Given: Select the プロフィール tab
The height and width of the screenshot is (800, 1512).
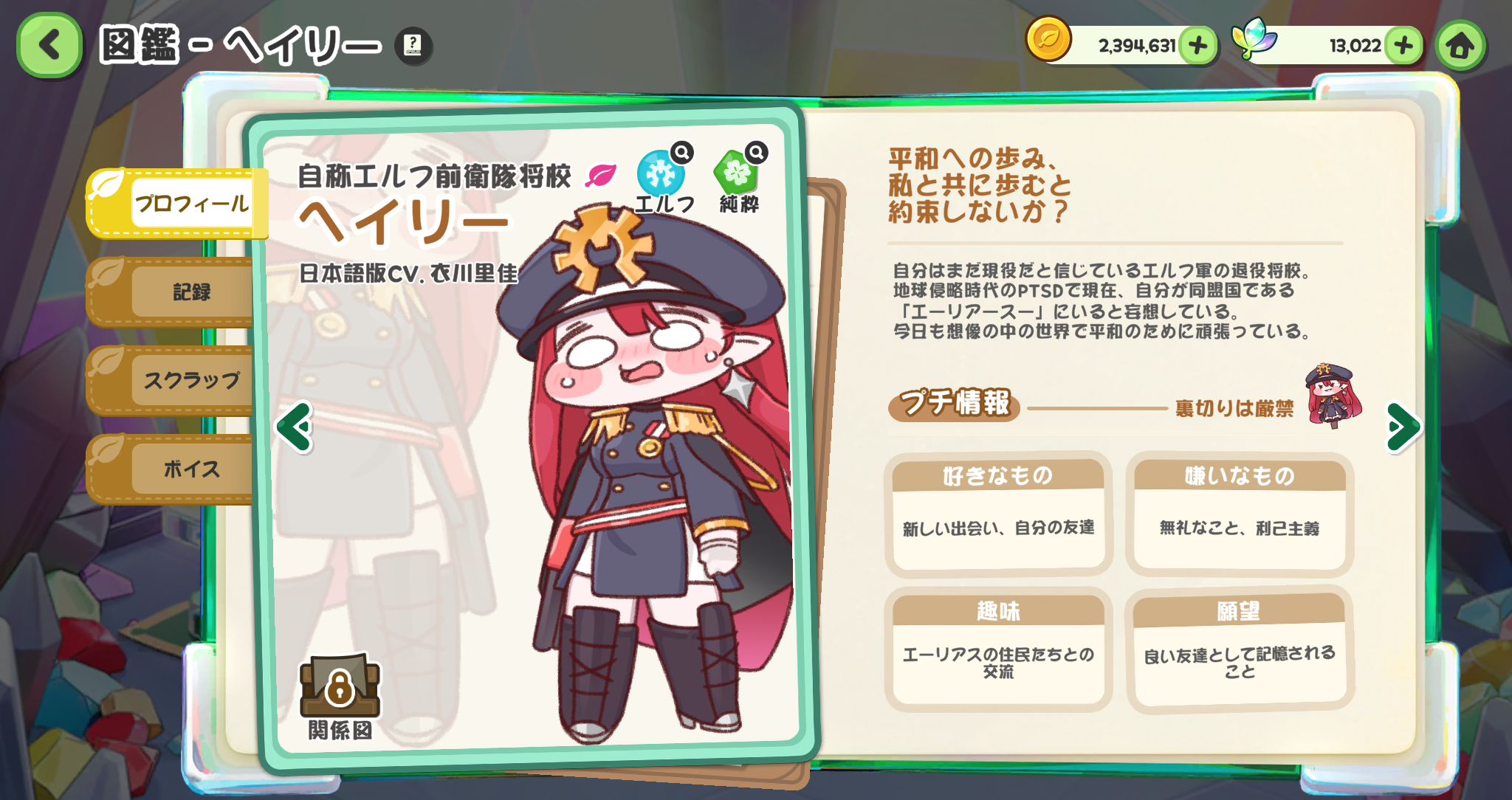Looking at the screenshot, I should [177, 204].
